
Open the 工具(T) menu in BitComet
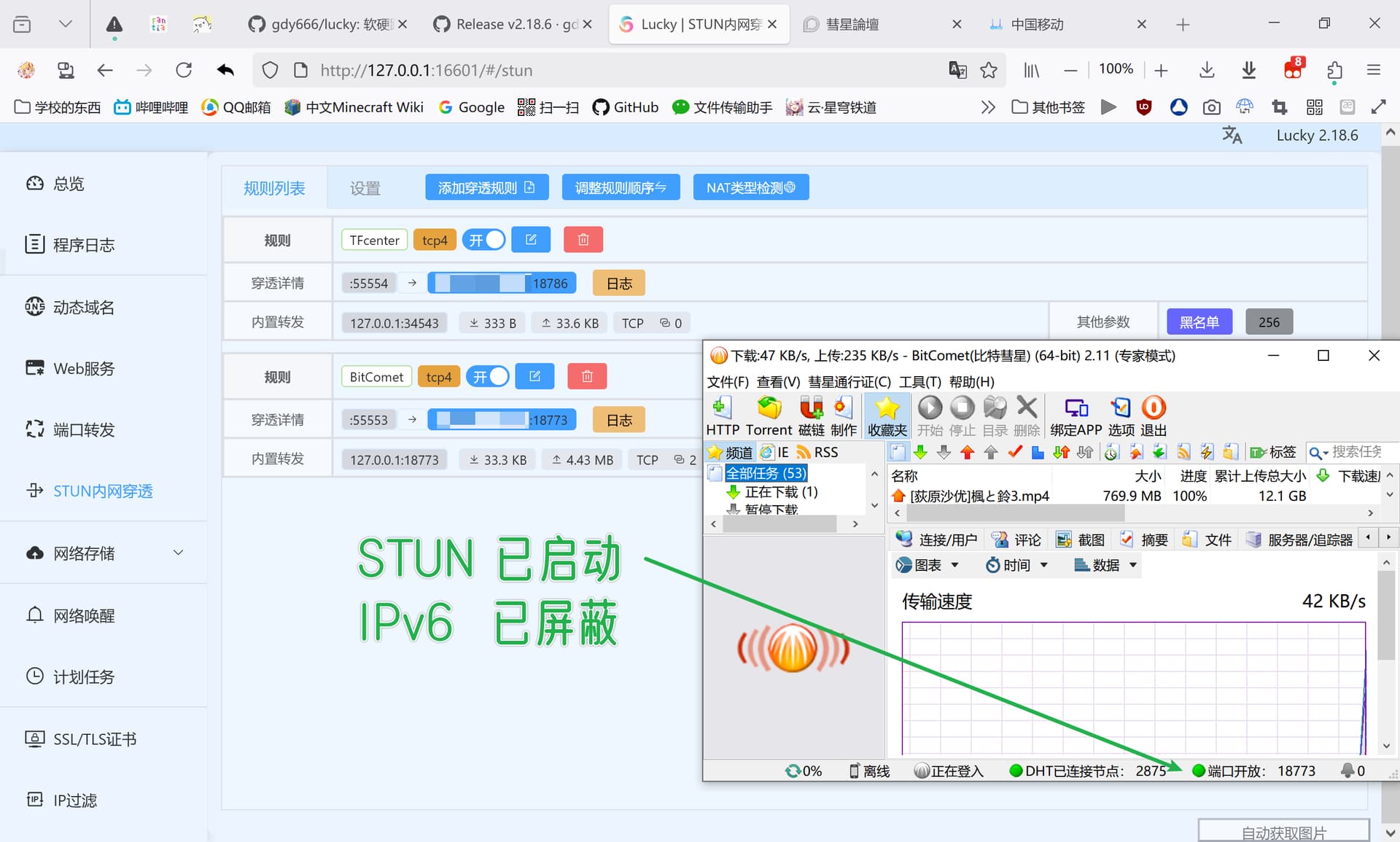[919, 382]
